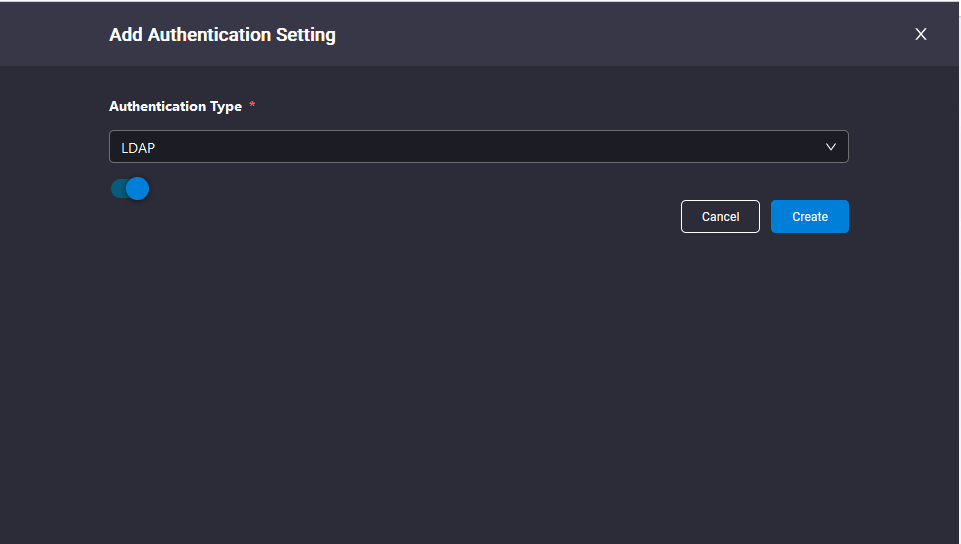Toggle the blue switch below the LDAP dropdown
961x544 pixels.
coord(130,189)
